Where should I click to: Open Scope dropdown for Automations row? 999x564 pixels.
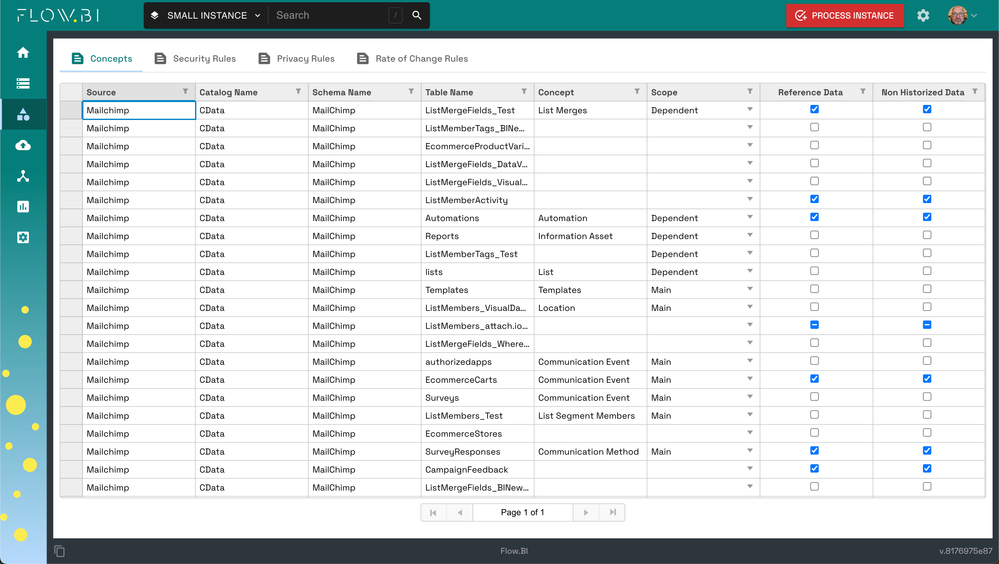pos(750,217)
